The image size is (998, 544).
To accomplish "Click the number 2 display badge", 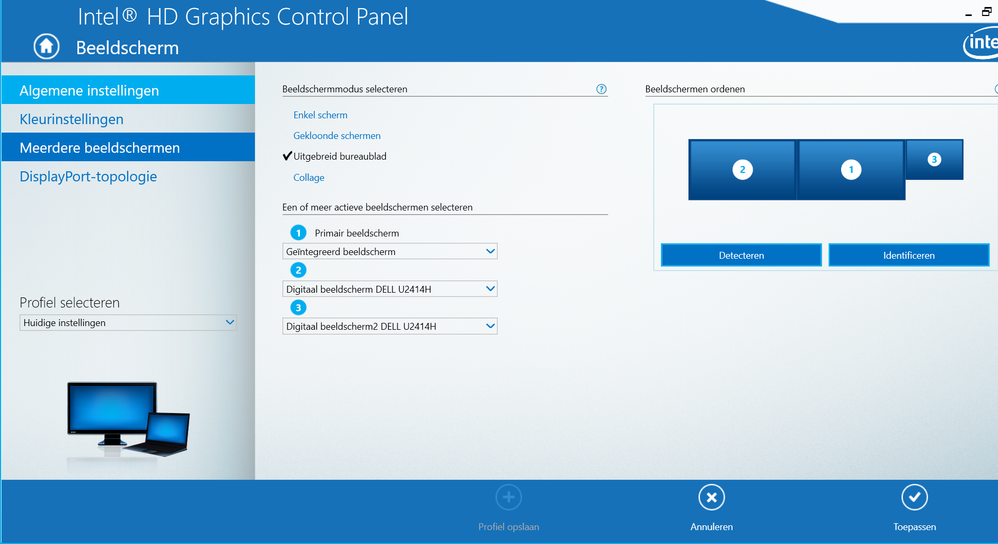I will coord(298,270).
